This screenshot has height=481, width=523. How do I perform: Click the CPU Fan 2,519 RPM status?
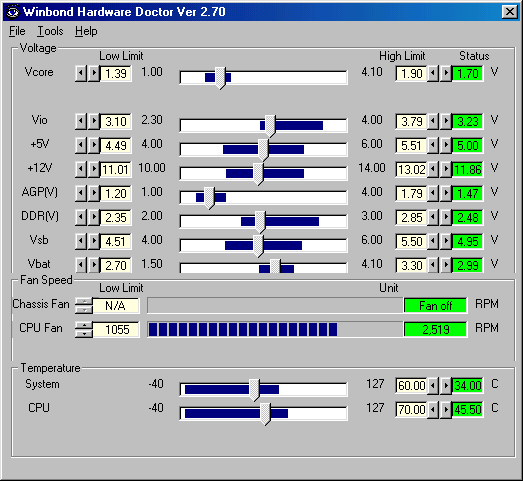coord(435,330)
